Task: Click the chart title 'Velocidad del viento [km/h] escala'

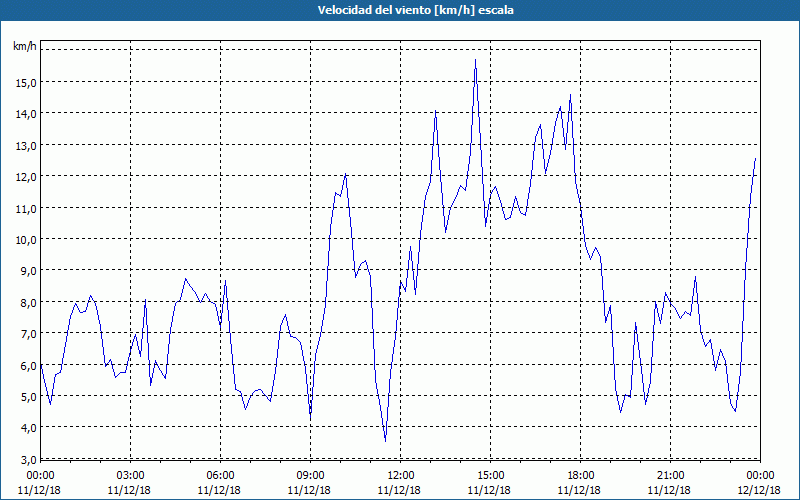Action: [400, 11]
